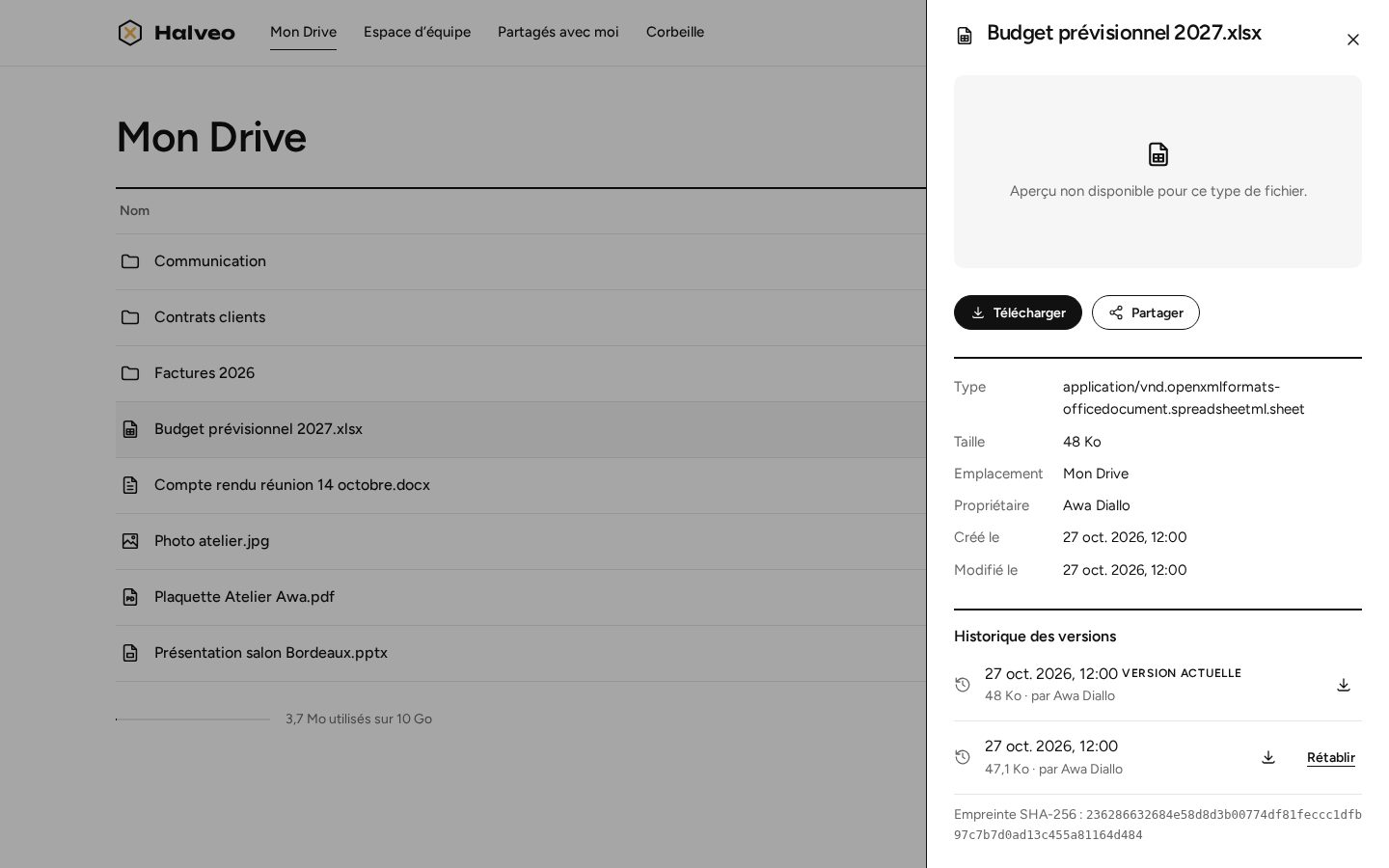Click the storage usage progress bar

click(193, 719)
